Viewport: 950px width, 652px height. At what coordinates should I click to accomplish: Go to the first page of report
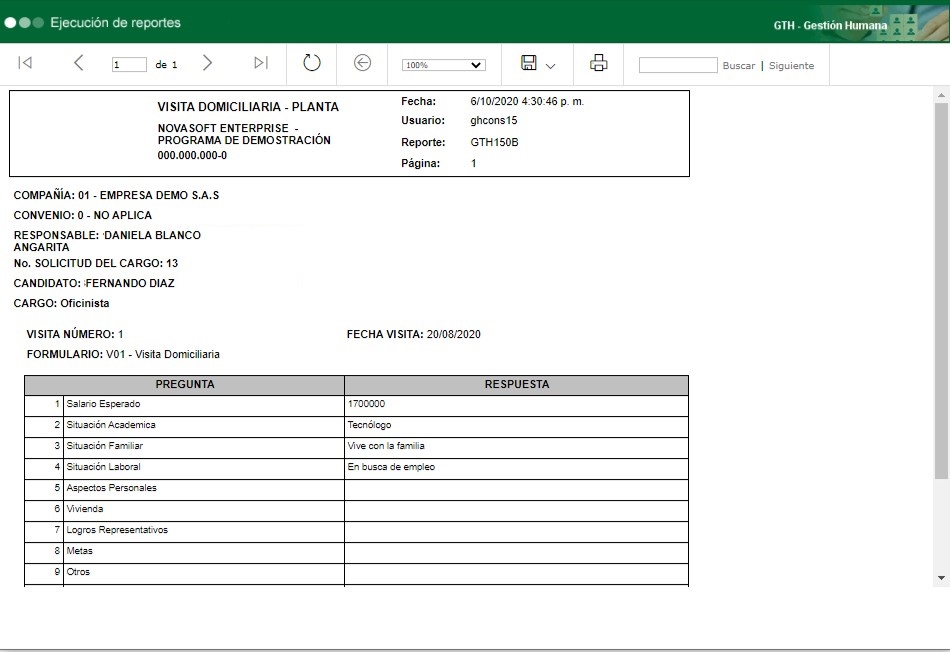pyautogui.click(x=25, y=63)
